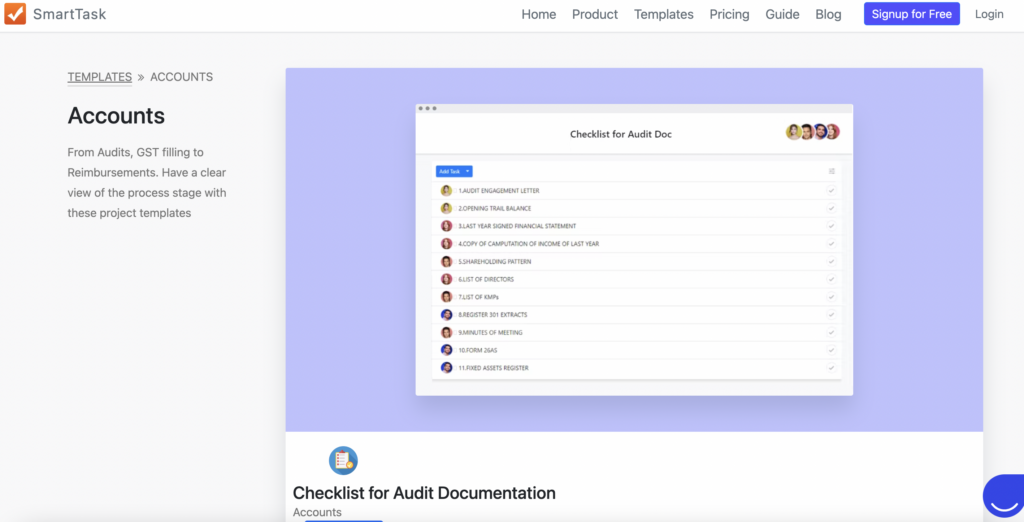This screenshot has height=522, width=1024.
Task: Mark Opening Trail Balance task complete
Action: click(831, 208)
